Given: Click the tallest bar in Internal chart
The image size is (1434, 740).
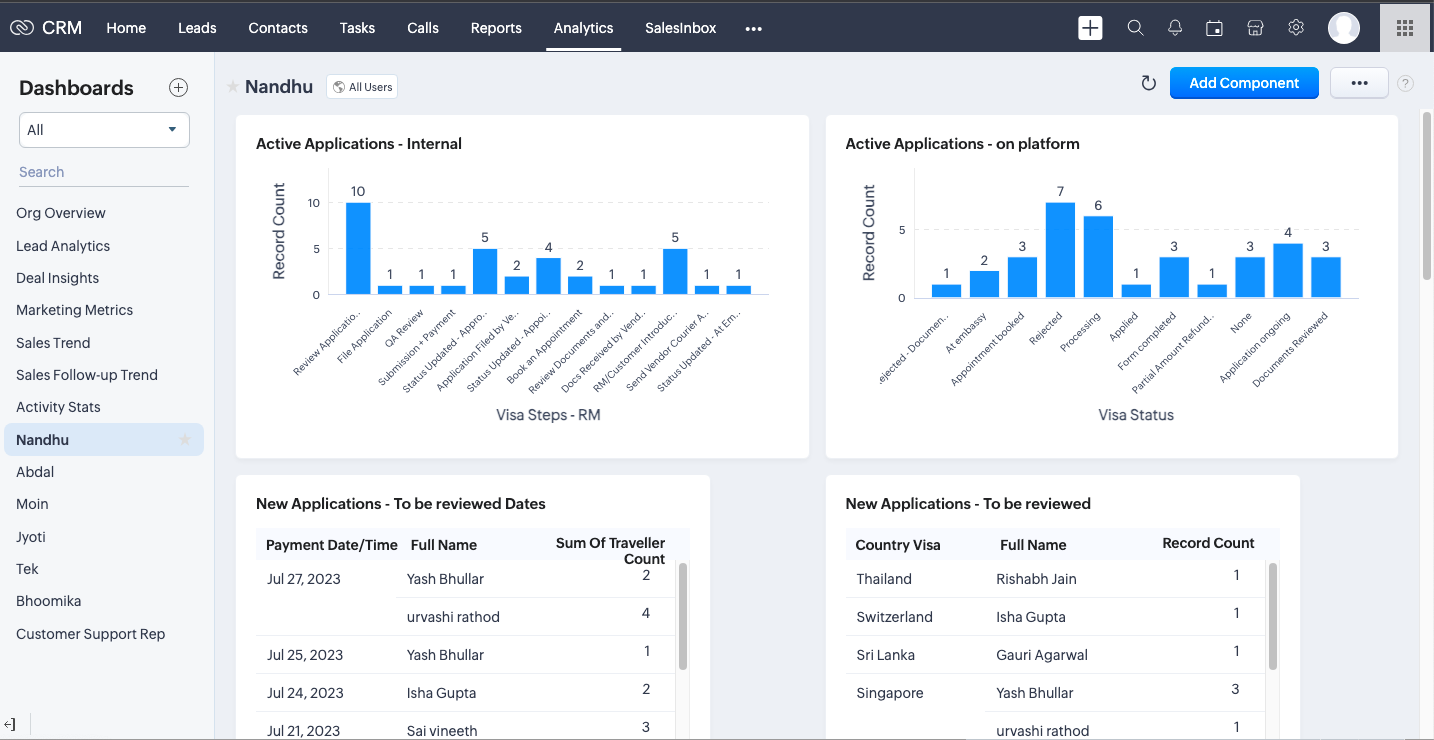Looking at the screenshot, I should click(x=358, y=248).
